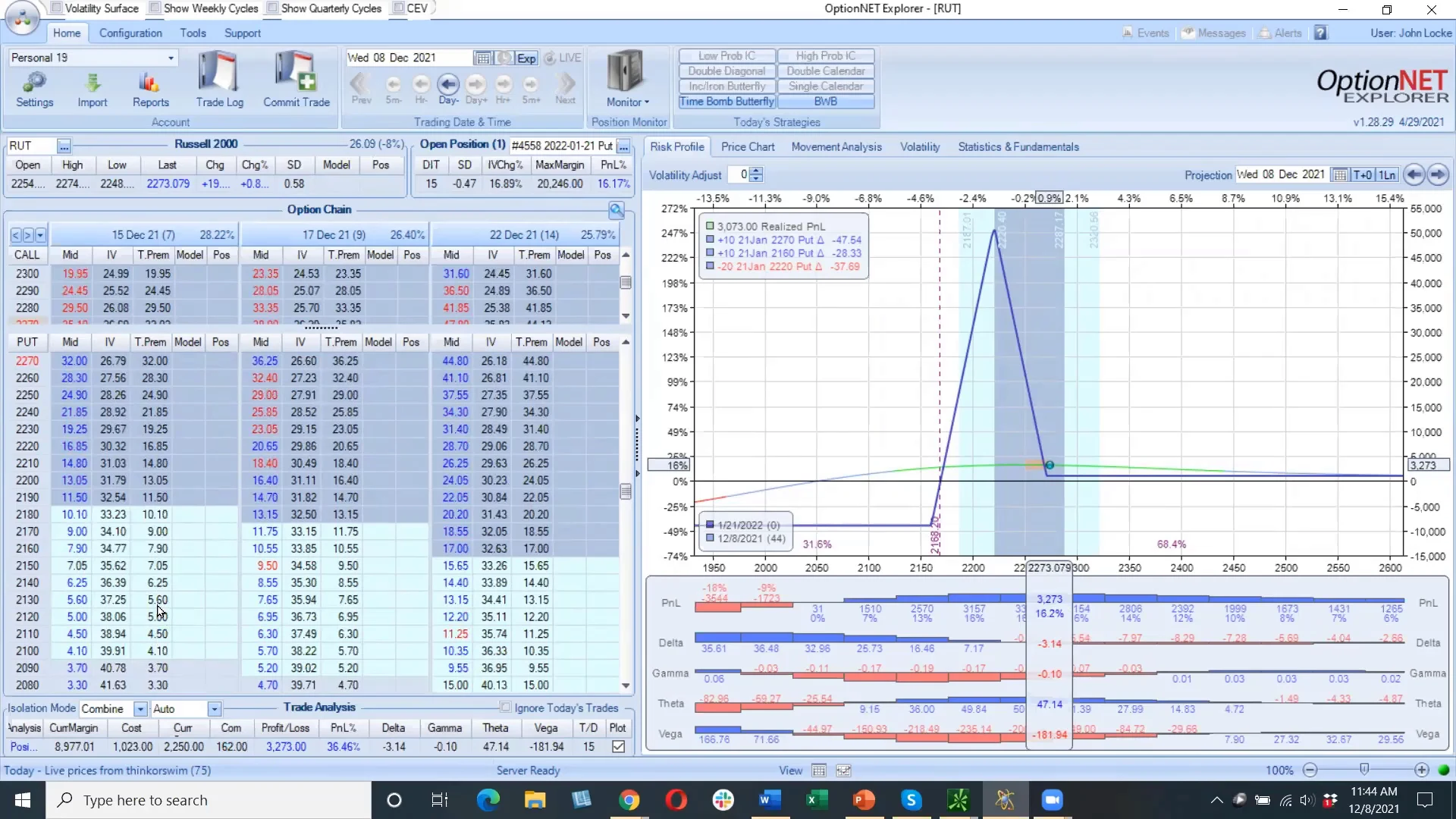The width and height of the screenshot is (1456, 819).
Task: Click the Exp button beside the date
Action: [x=526, y=58]
